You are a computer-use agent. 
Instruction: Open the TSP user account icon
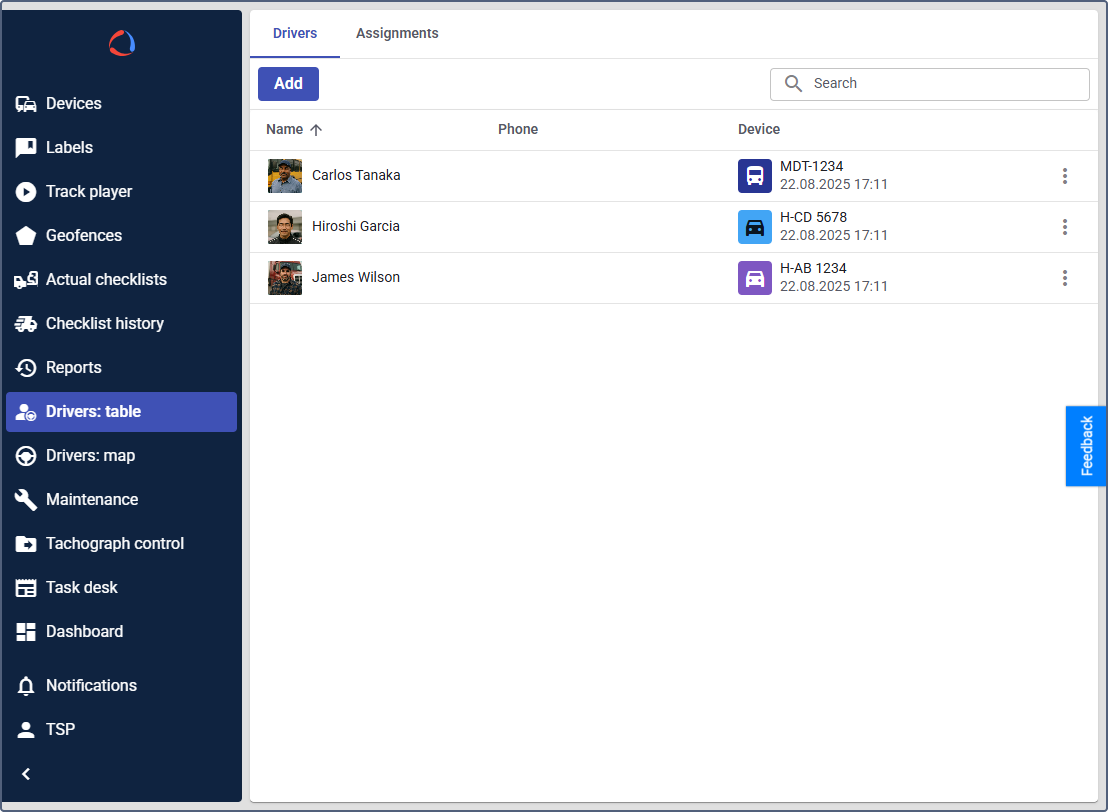click(x=26, y=729)
